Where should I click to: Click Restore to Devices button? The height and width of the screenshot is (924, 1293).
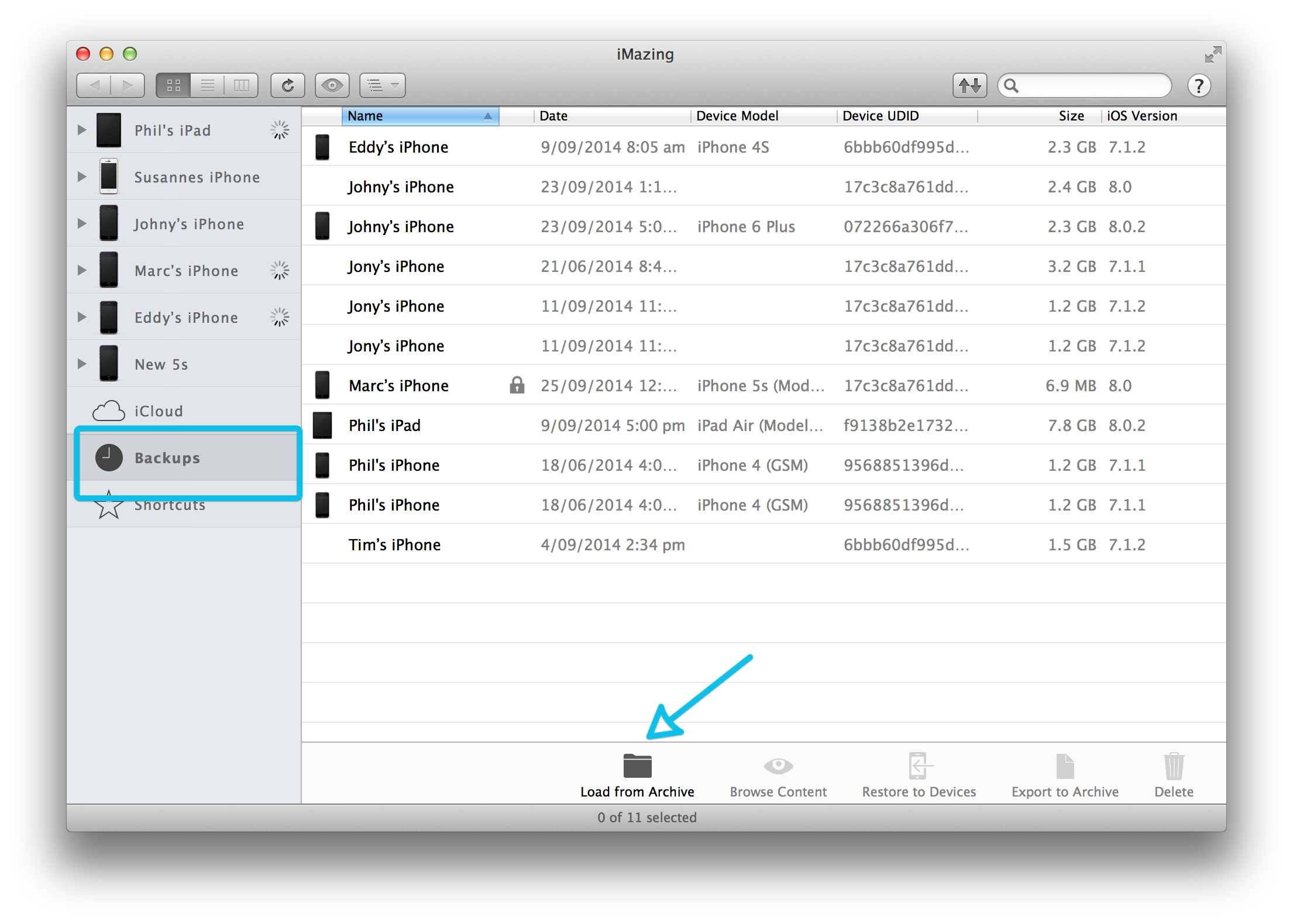919,775
